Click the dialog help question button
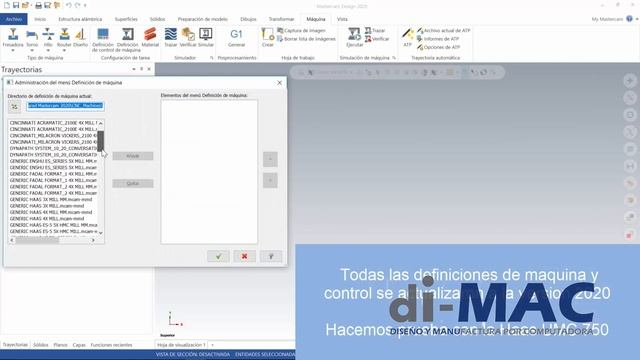Screen dimensions: 640x360 pos(271,256)
